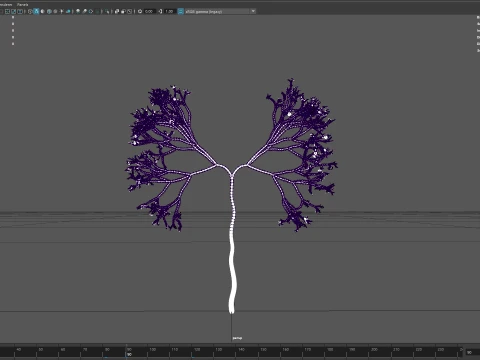This screenshot has width=480, height=360.
Task: Toggle use default material icon
Action: click(43, 11)
